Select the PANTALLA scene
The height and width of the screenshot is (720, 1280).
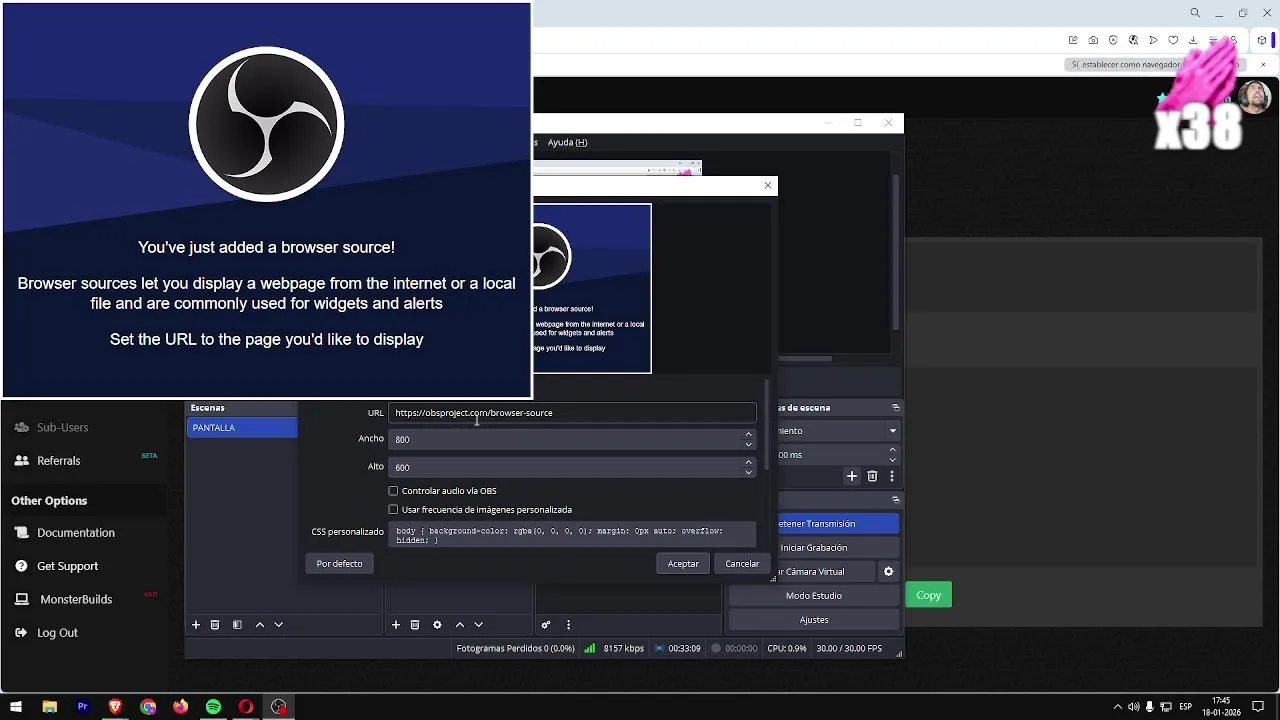point(243,428)
